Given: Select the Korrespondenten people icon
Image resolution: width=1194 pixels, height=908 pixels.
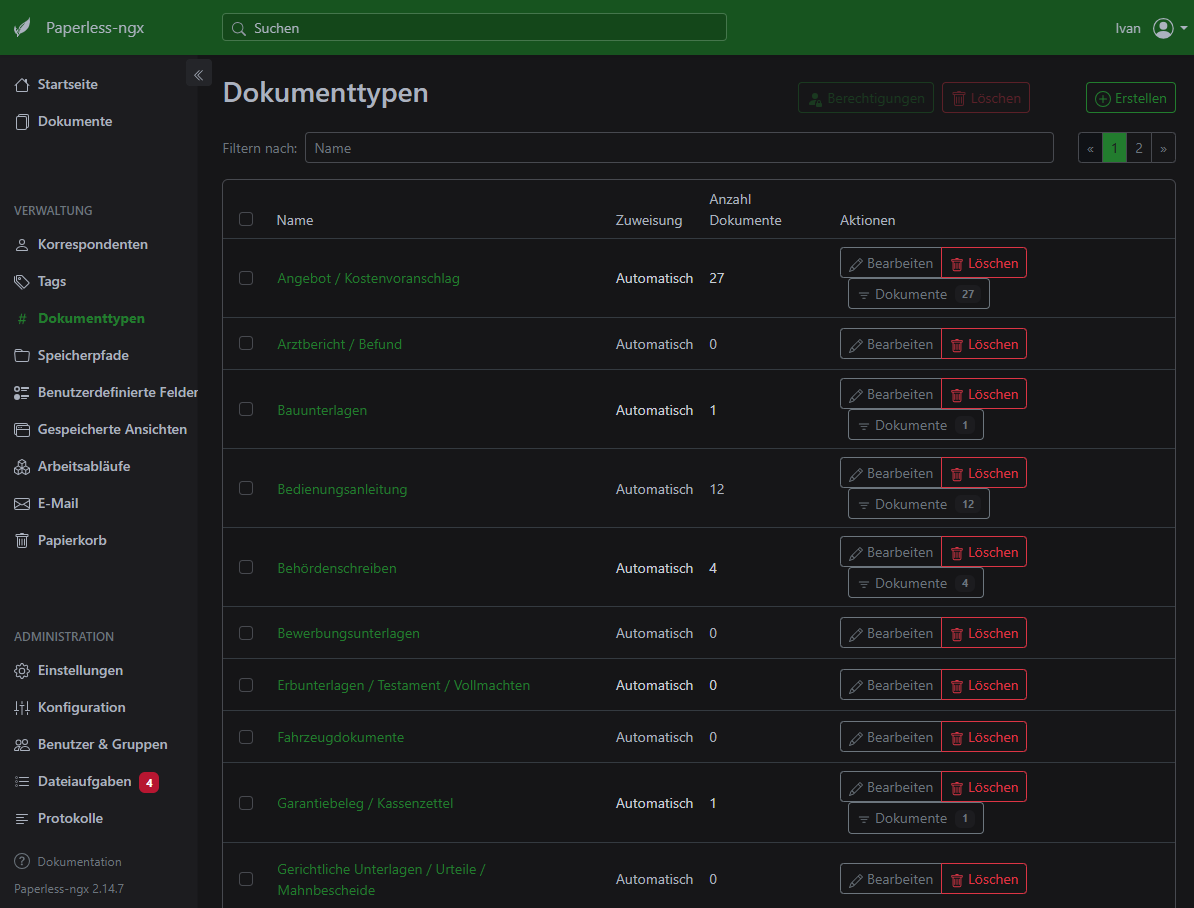Looking at the screenshot, I should point(21,244).
